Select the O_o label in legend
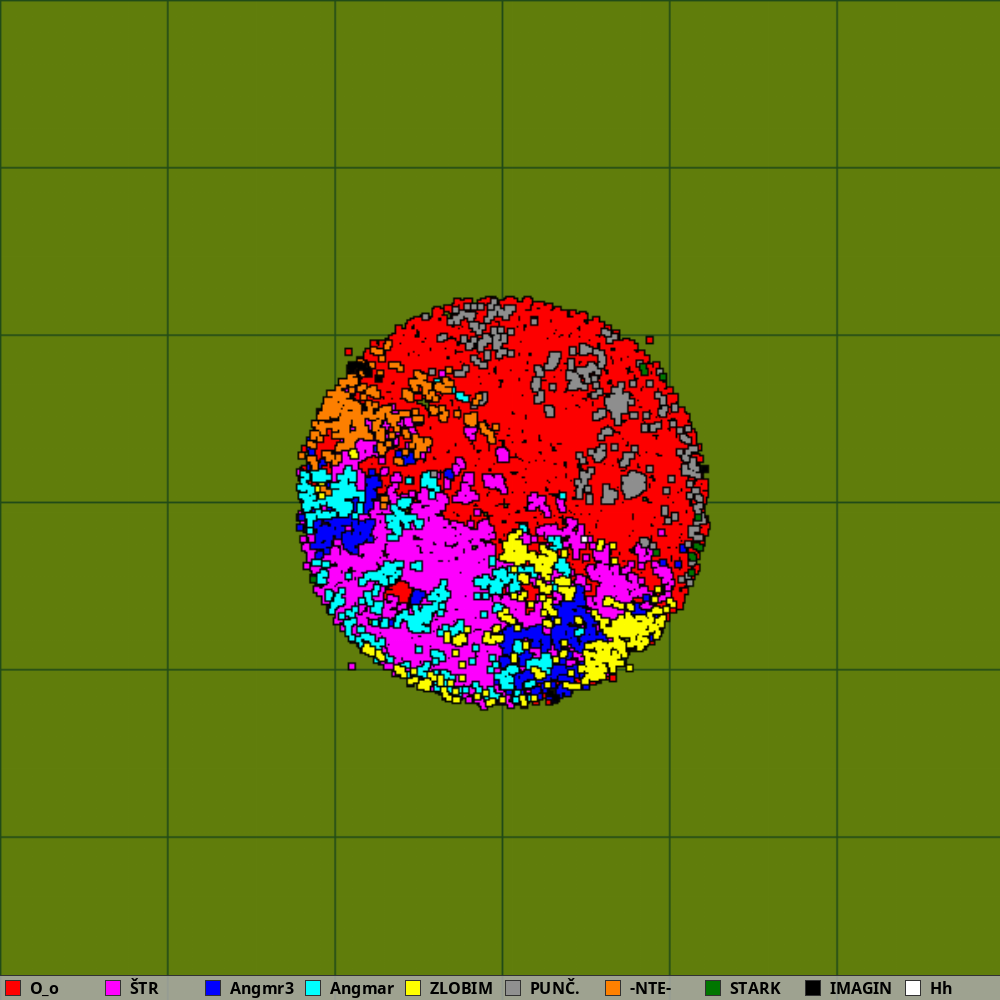1000x1000 pixels. coord(45,989)
